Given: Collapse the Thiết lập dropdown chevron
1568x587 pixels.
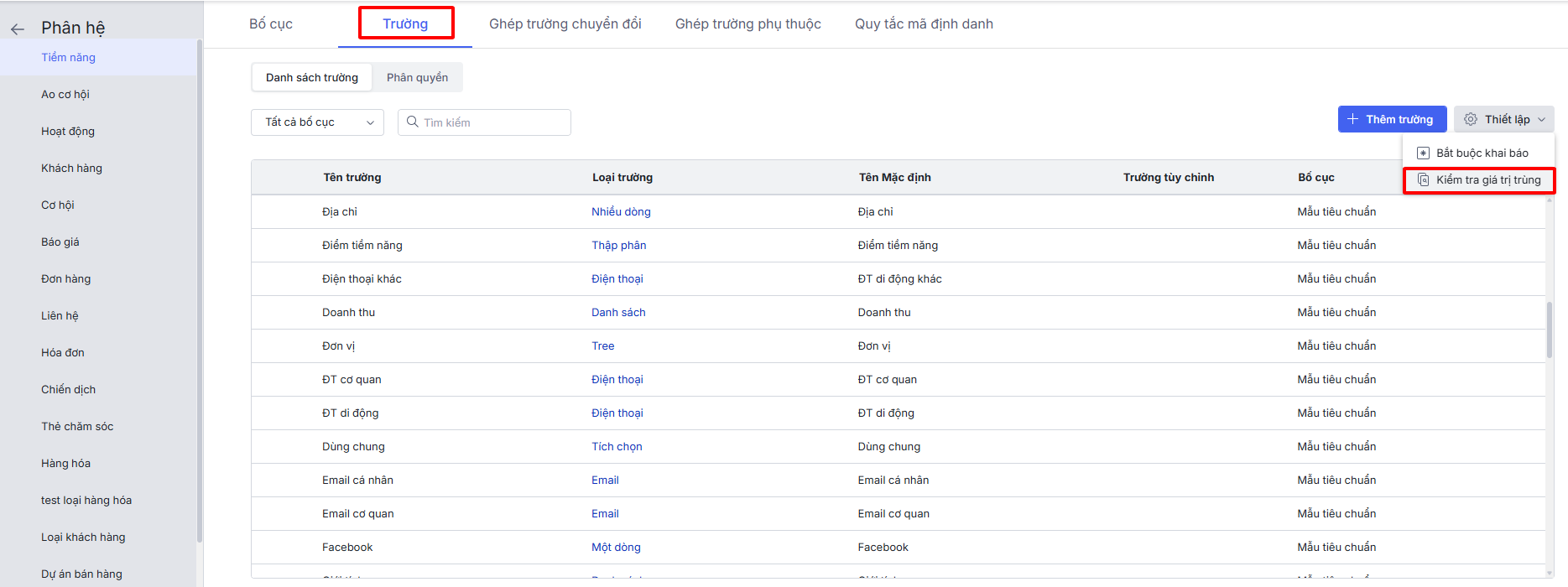Looking at the screenshot, I should click(x=1542, y=120).
